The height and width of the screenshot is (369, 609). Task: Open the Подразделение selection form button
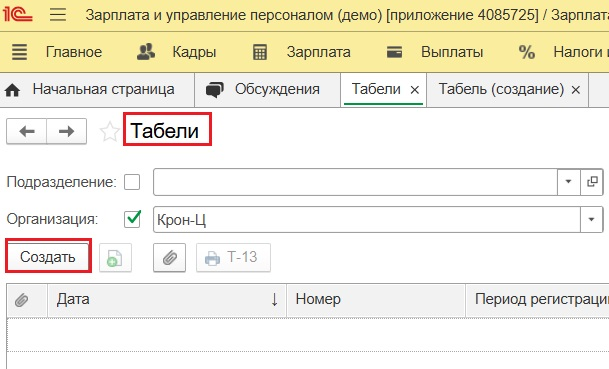pyautogui.click(x=592, y=182)
